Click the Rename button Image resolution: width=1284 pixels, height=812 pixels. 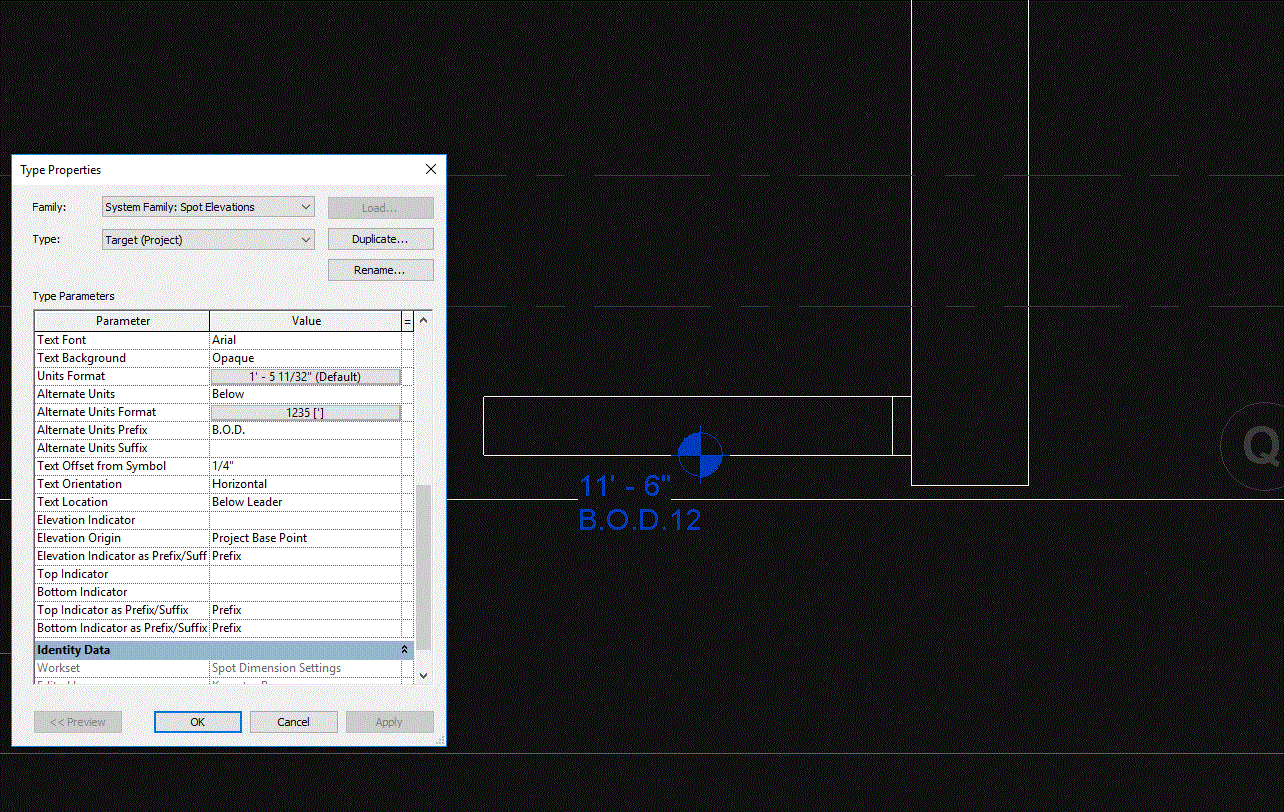click(x=380, y=270)
